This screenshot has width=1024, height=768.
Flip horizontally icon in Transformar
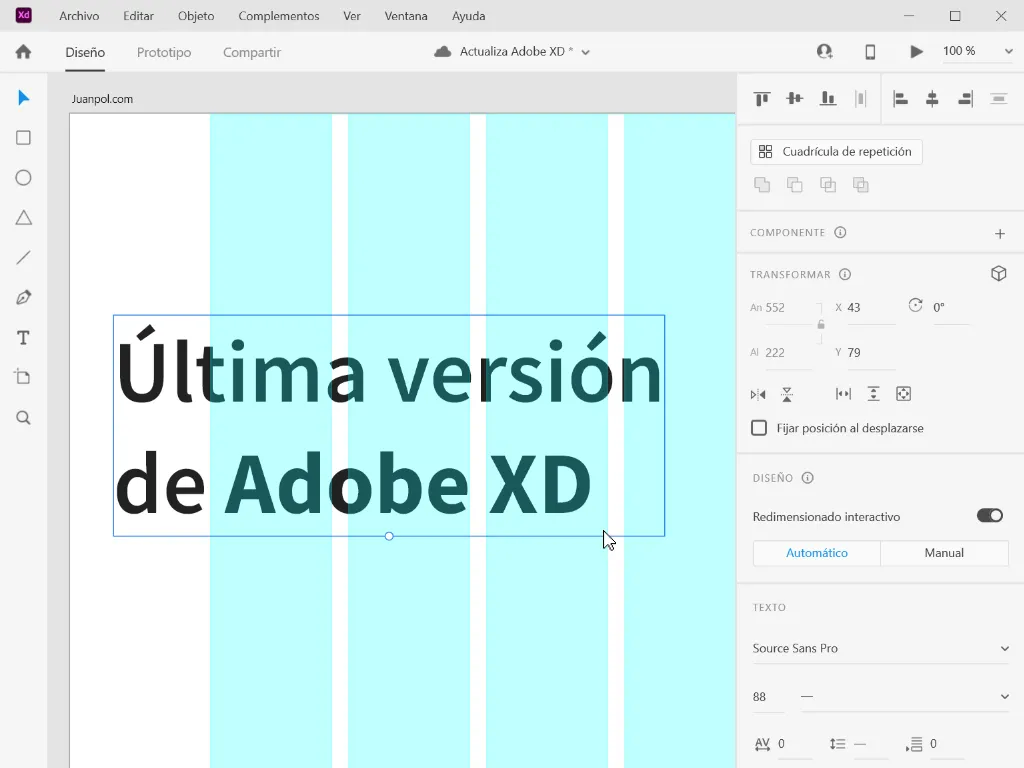tap(758, 394)
